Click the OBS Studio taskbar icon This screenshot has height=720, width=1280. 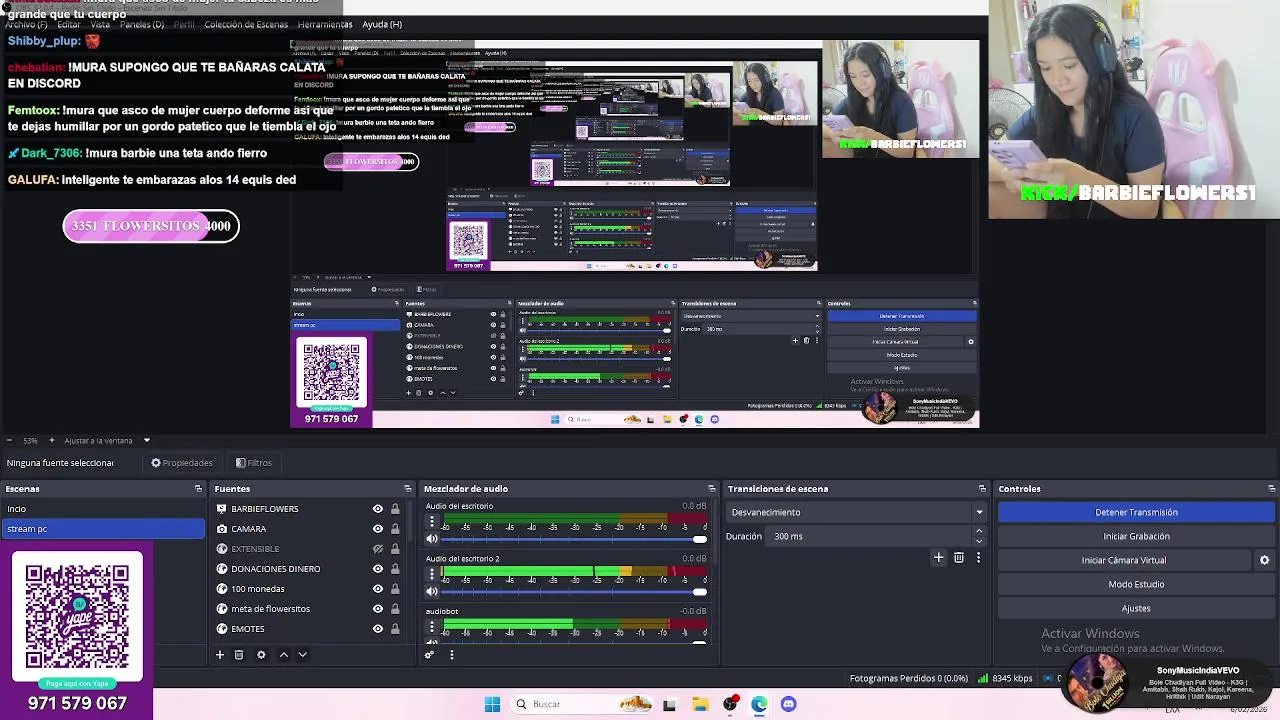[730, 704]
